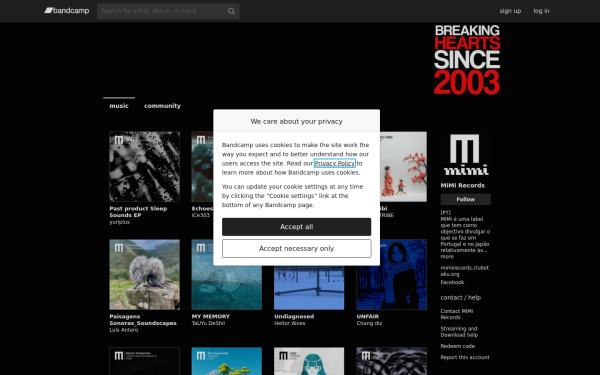The height and width of the screenshot is (375, 600).
Task: Click the Chang diz artist name
Action: tap(369, 323)
